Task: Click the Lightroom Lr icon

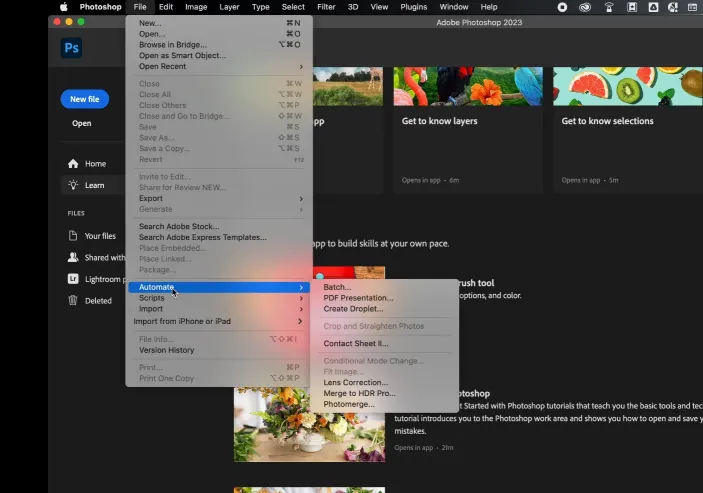Action: coord(73,279)
